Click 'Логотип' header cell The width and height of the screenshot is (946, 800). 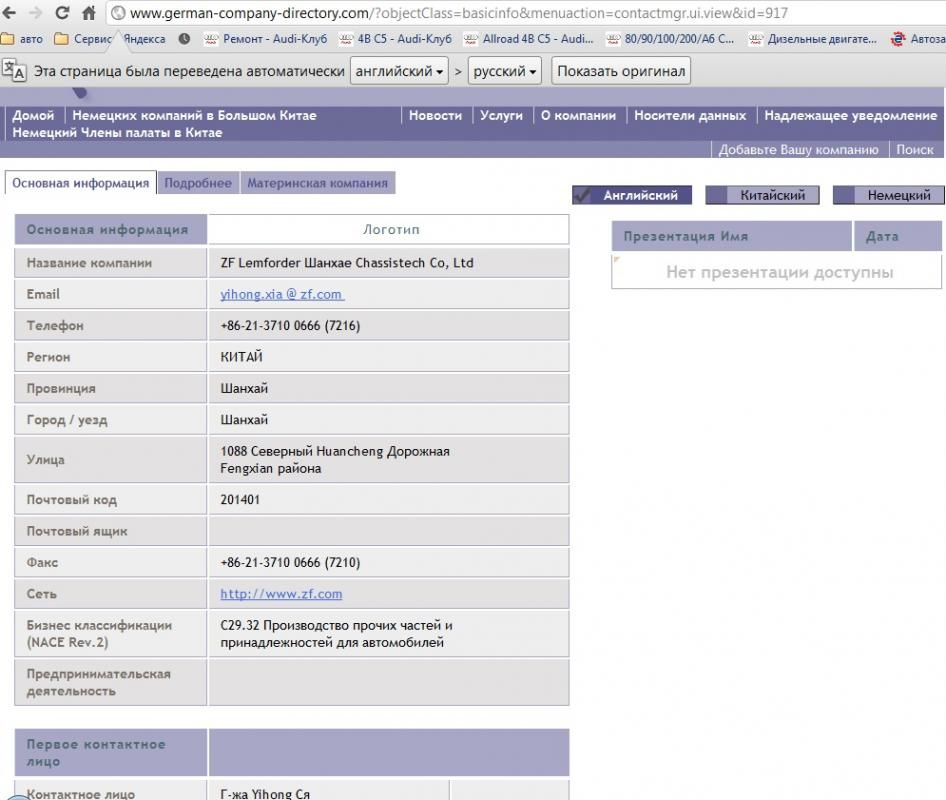coord(391,229)
